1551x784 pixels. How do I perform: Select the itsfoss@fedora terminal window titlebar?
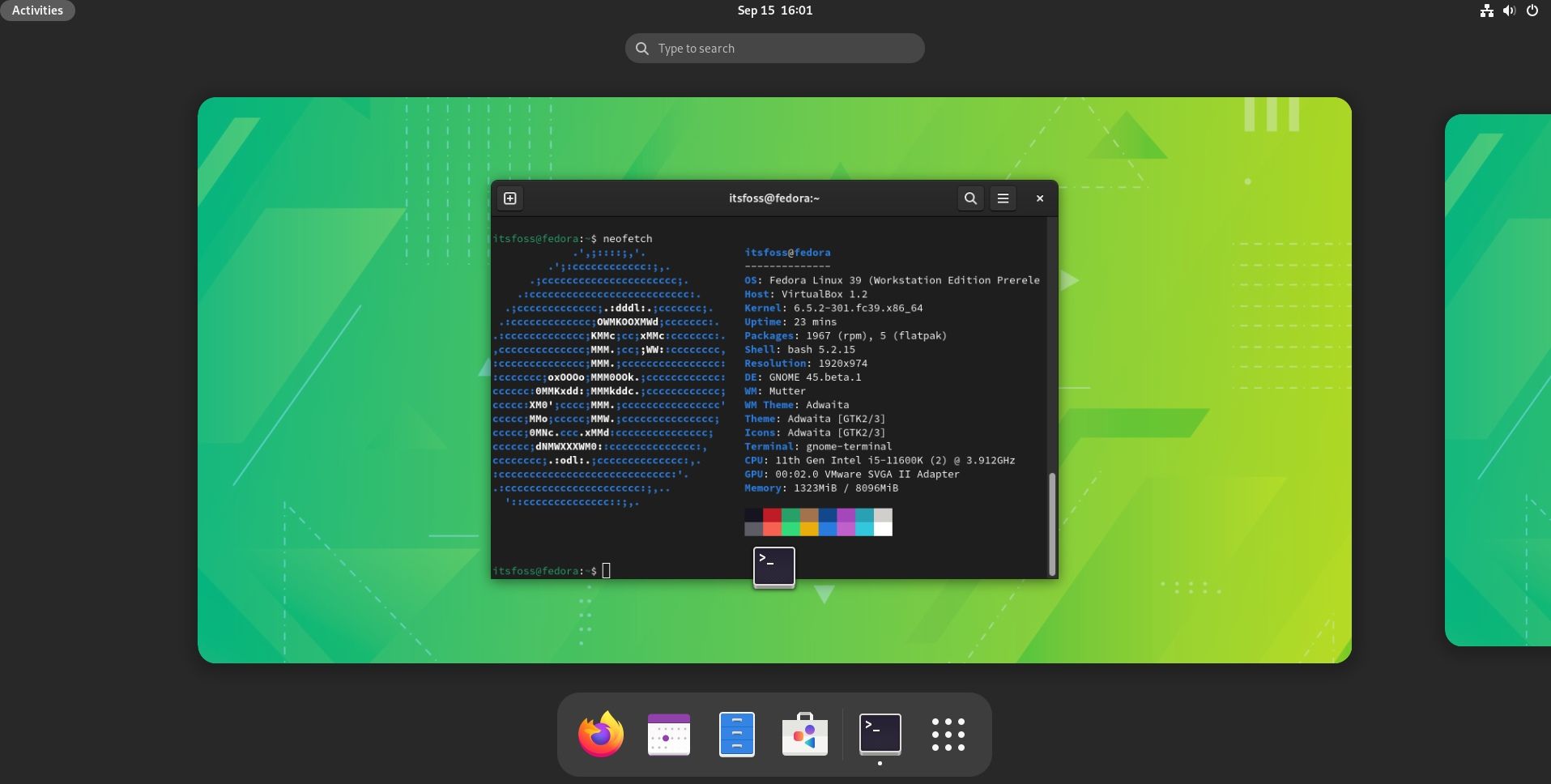[x=773, y=198]
